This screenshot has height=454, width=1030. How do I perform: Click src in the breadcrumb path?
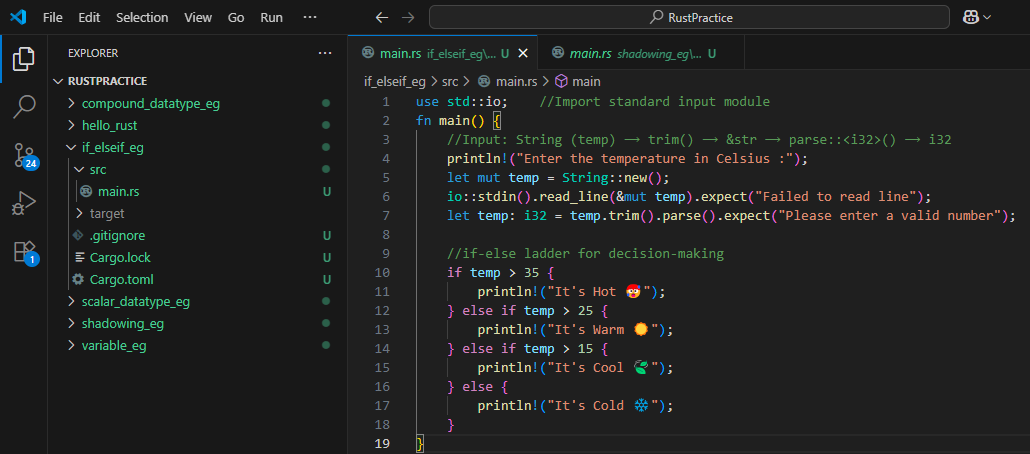(449, 81)
